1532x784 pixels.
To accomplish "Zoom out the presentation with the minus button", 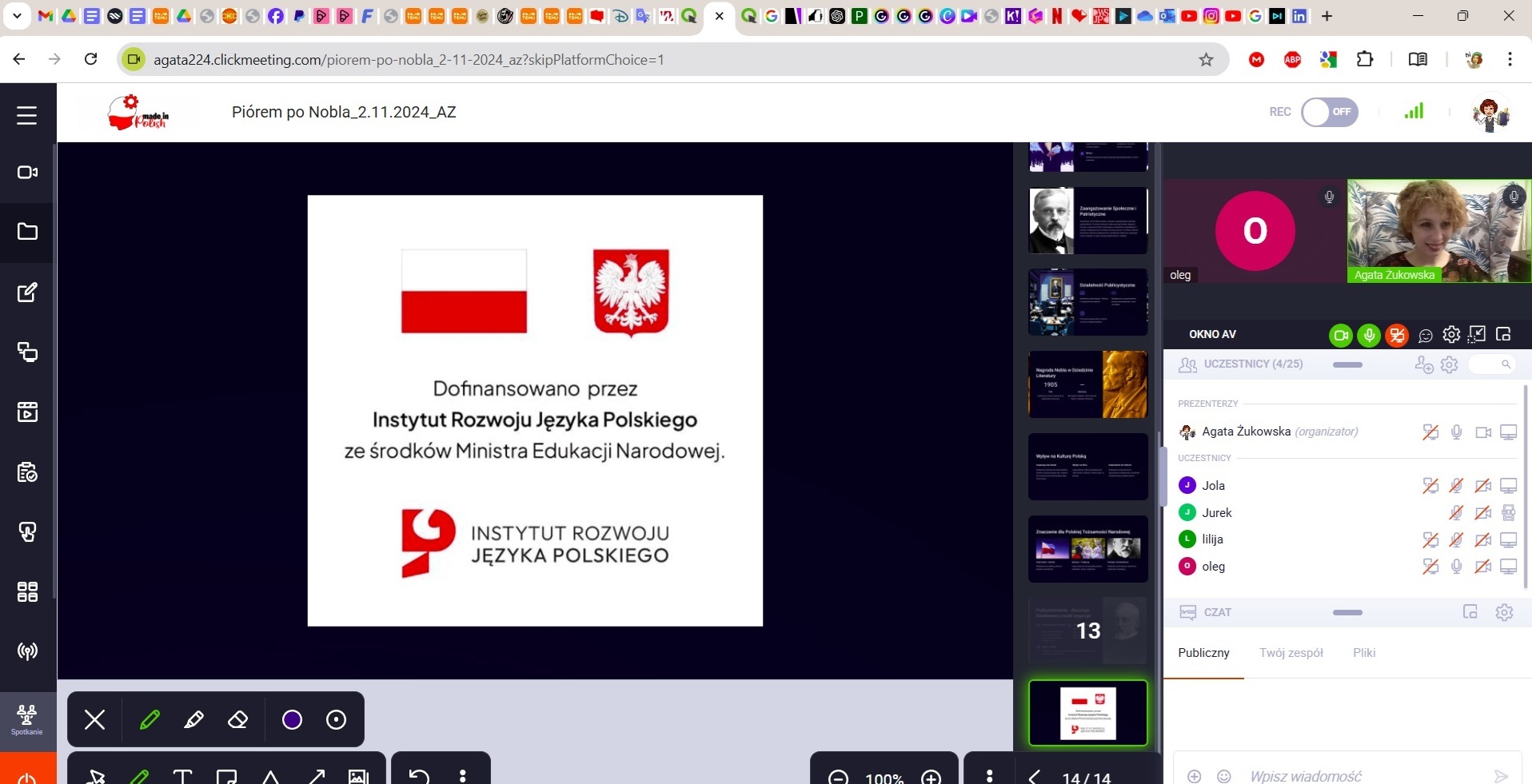I will [838, 778].
